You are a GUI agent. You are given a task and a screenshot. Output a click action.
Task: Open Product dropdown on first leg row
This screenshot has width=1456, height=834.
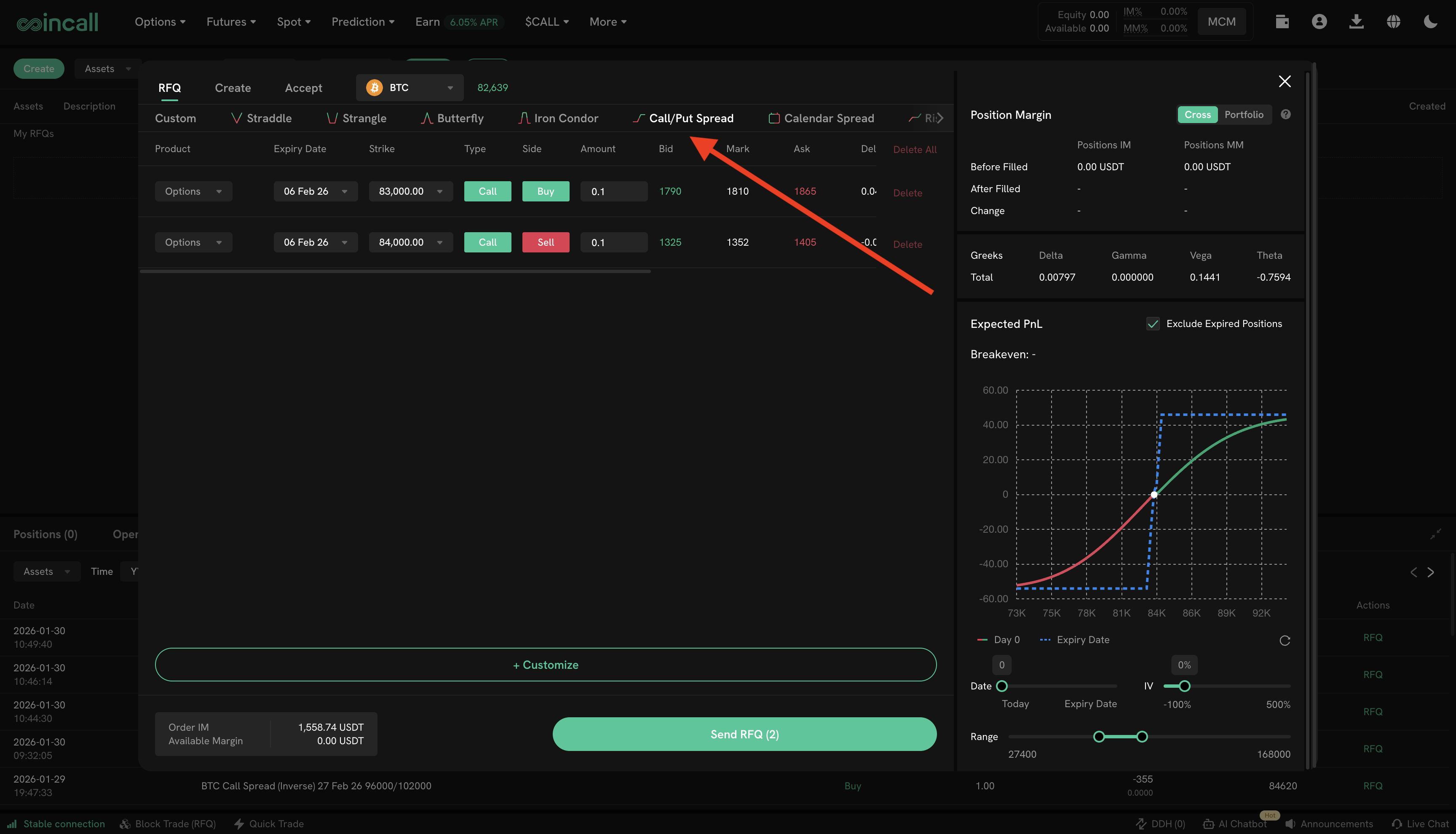tap(193, 191)
